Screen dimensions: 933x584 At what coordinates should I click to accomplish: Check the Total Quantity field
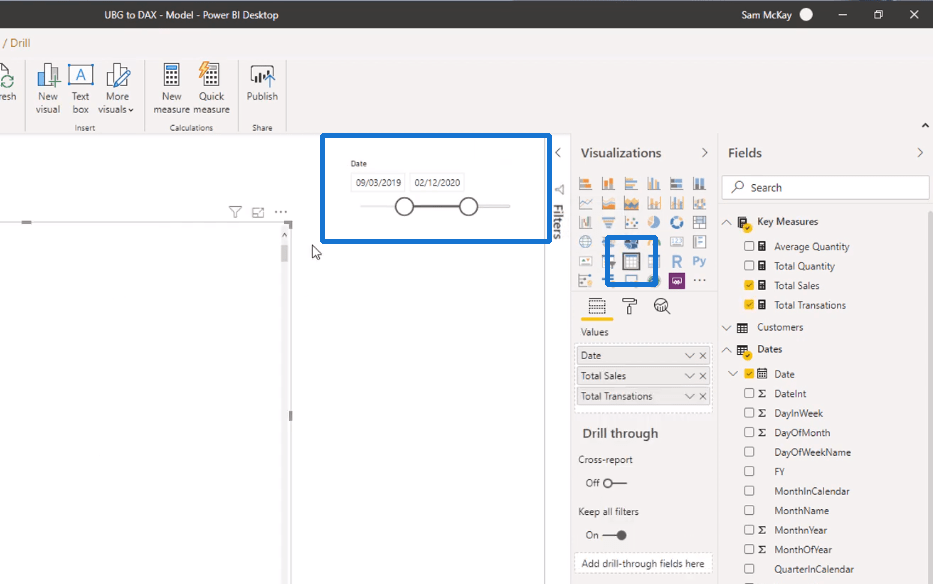pyautogui.click(x=749, y=266)
